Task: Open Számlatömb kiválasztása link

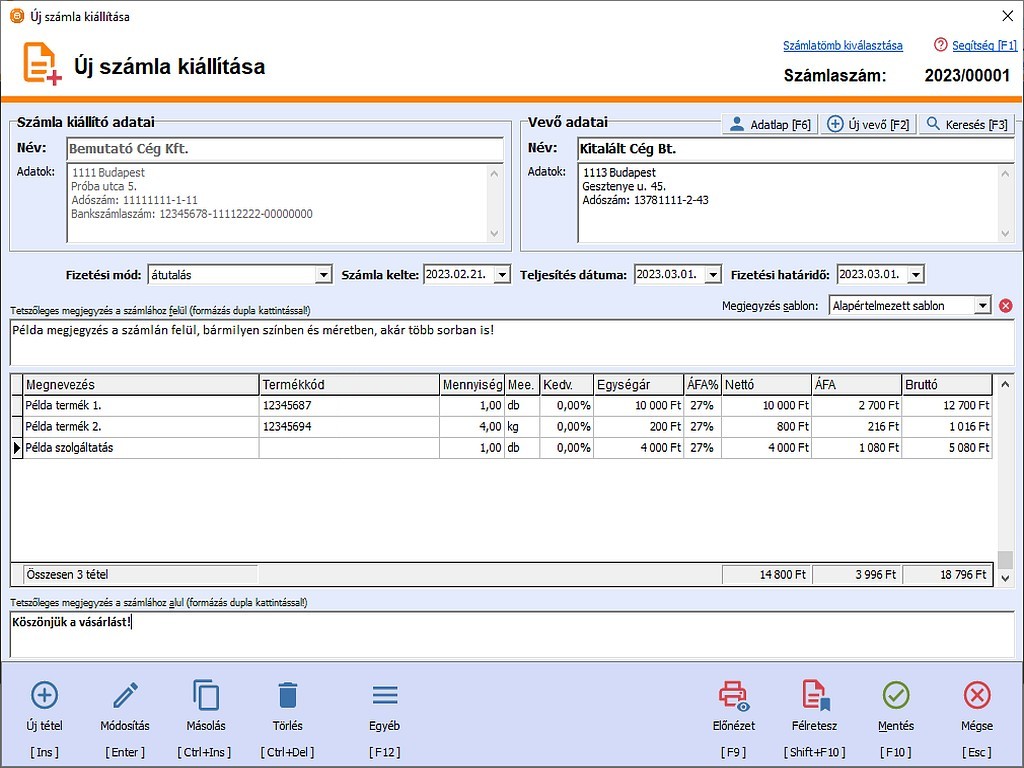Action: pyautogui.click(x=843, y=45)
